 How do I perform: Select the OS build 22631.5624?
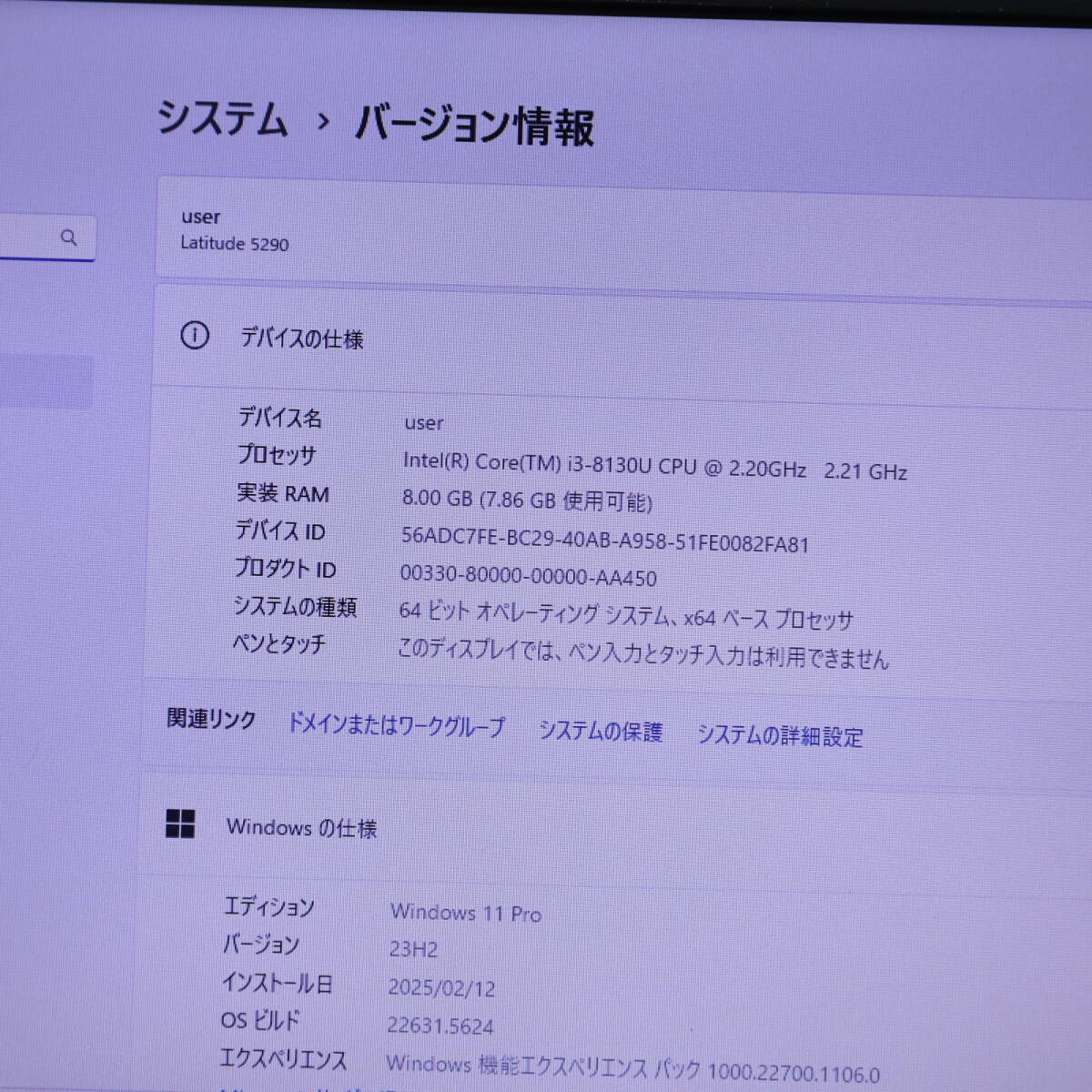440,1026
